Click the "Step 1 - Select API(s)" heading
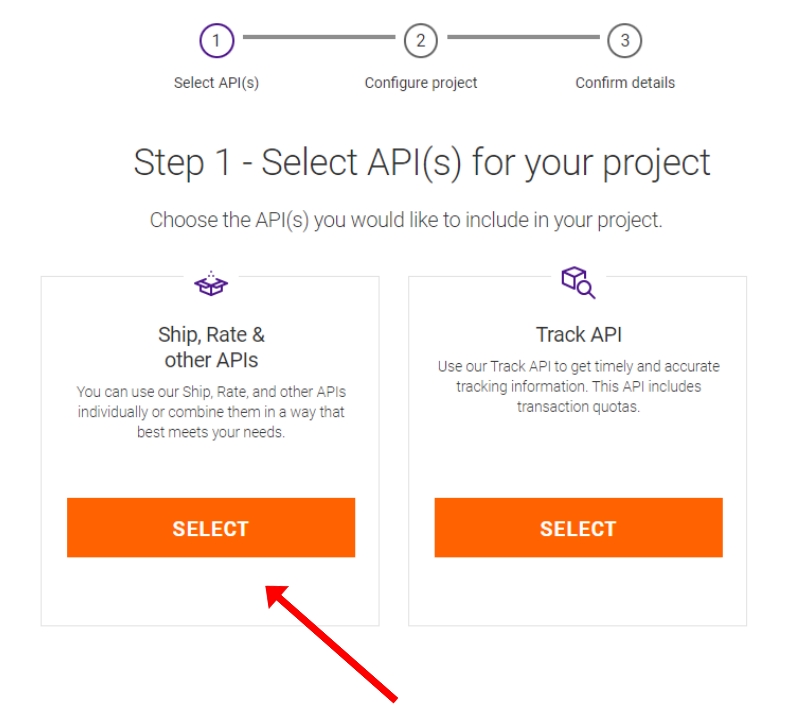The height and width of the screenshot is (725, 790). pos(422,163)
